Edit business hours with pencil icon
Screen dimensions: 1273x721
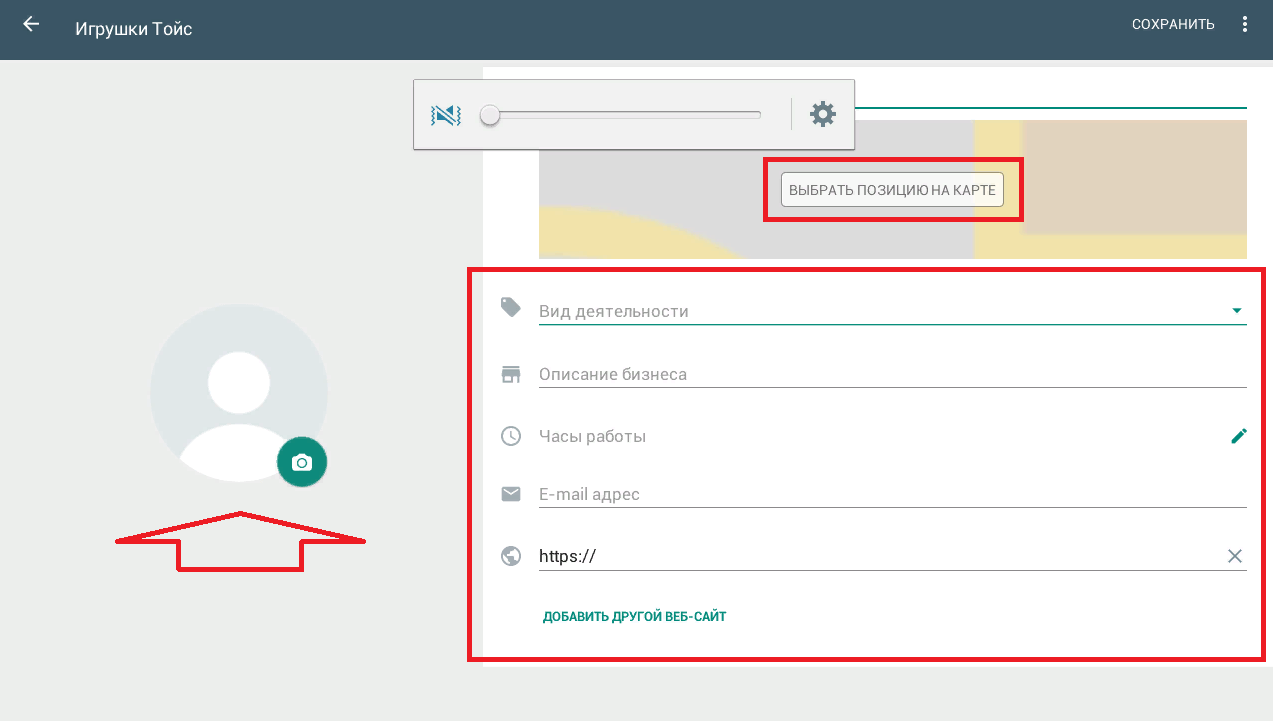tap(1238, 436)
